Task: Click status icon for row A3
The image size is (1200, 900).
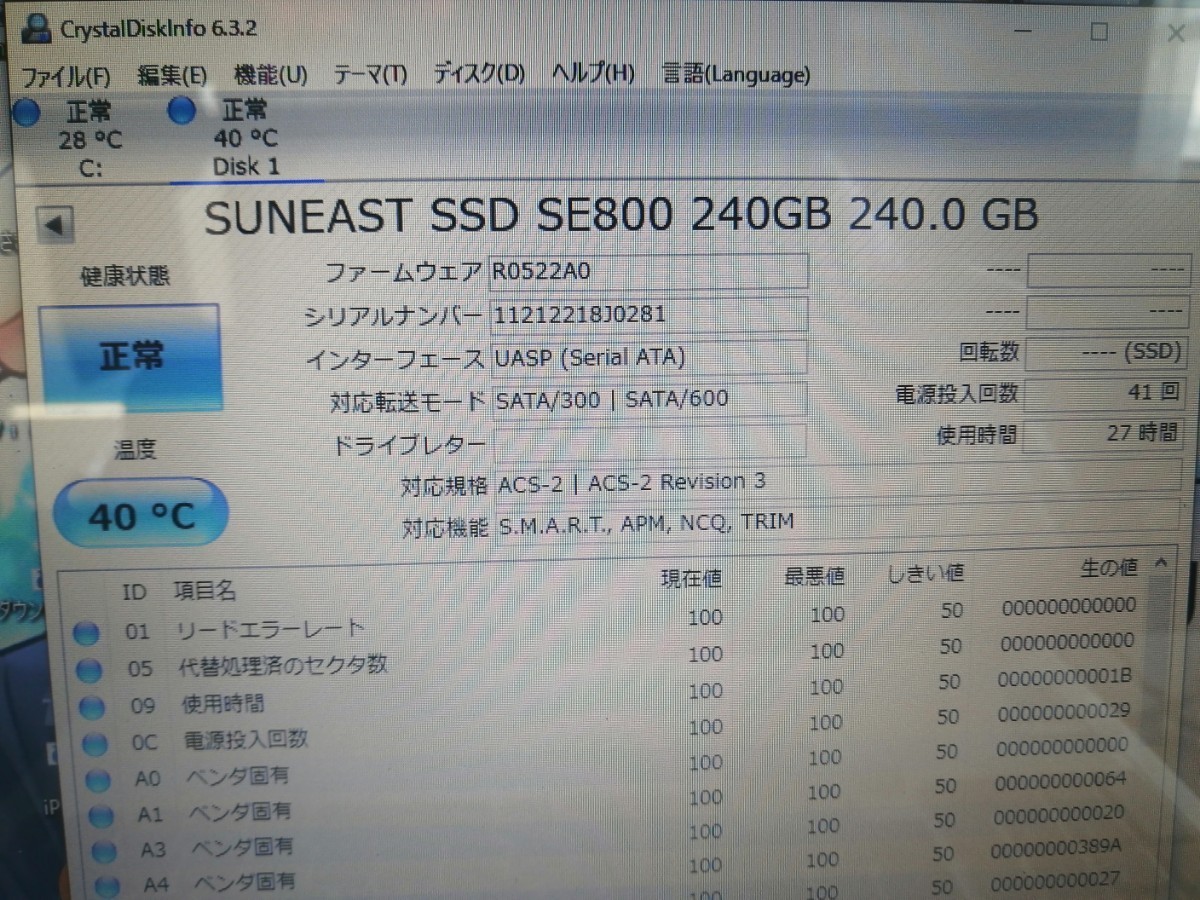Action: [x=104, y=851]
